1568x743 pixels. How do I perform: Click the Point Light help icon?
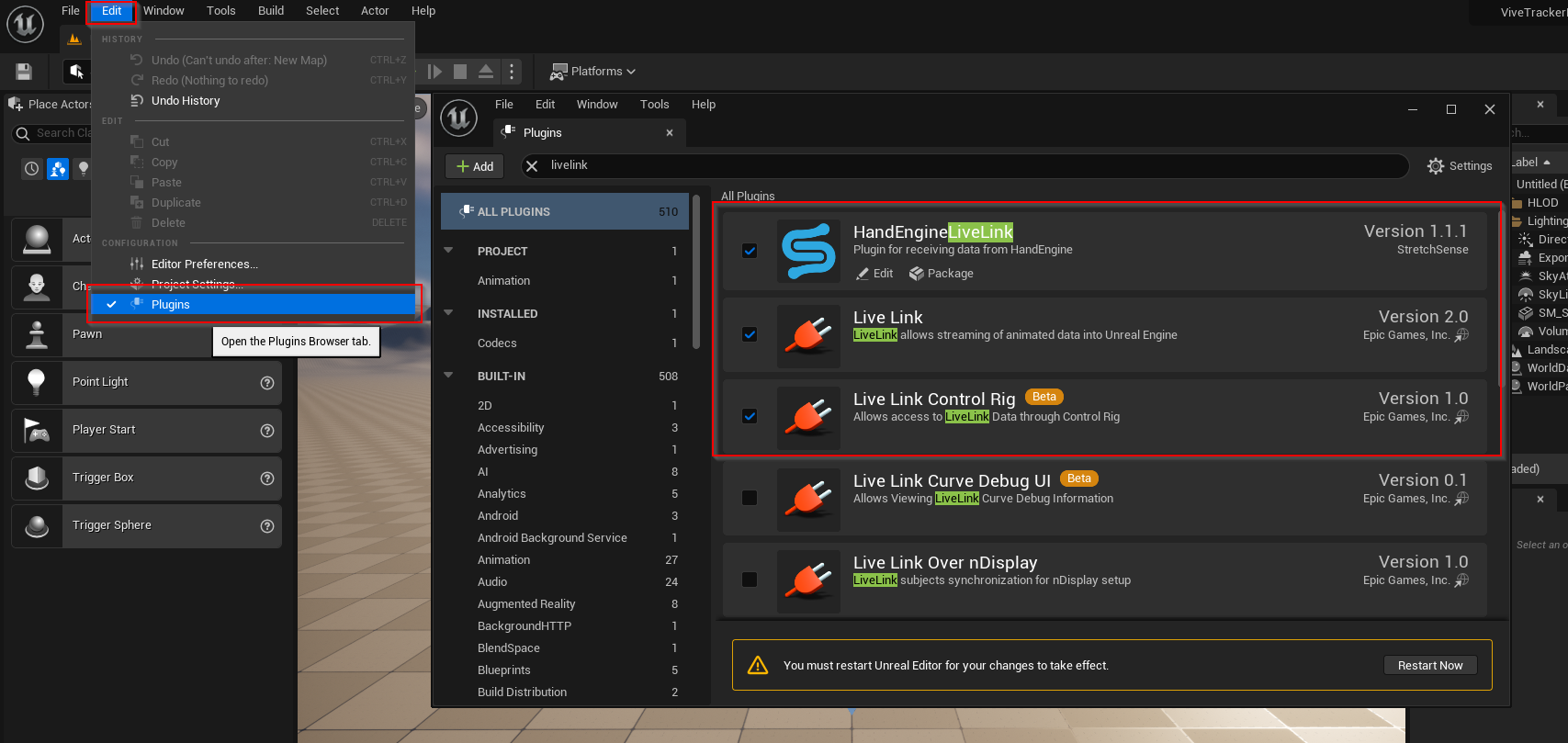(267, 383)
